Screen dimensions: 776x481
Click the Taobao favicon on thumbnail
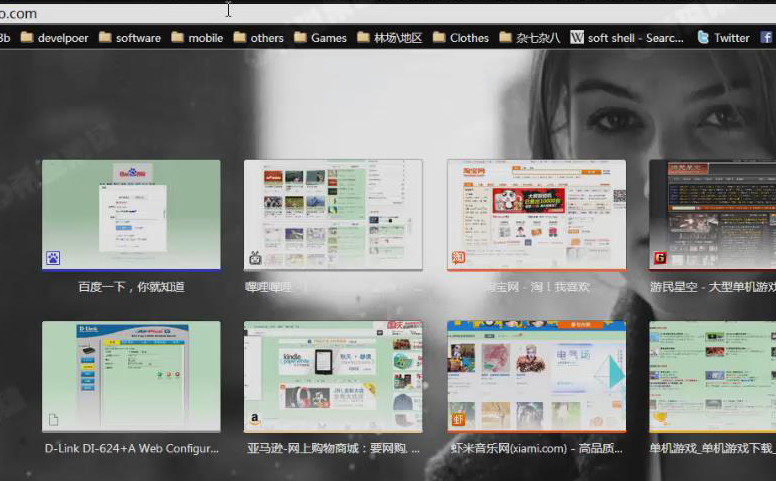(457, 258)
